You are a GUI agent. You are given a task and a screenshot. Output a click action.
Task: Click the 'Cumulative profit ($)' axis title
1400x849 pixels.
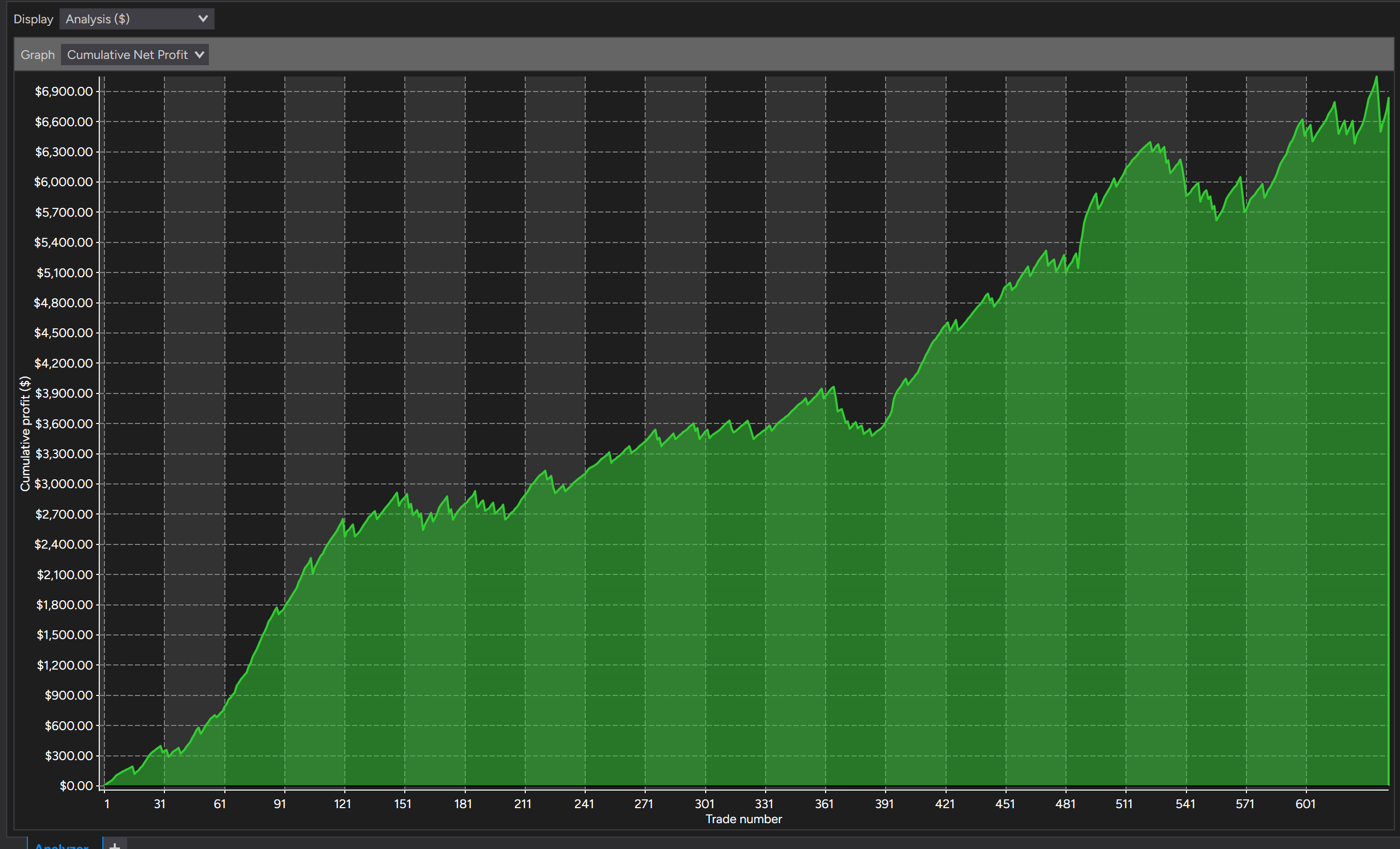pos(24,433)
